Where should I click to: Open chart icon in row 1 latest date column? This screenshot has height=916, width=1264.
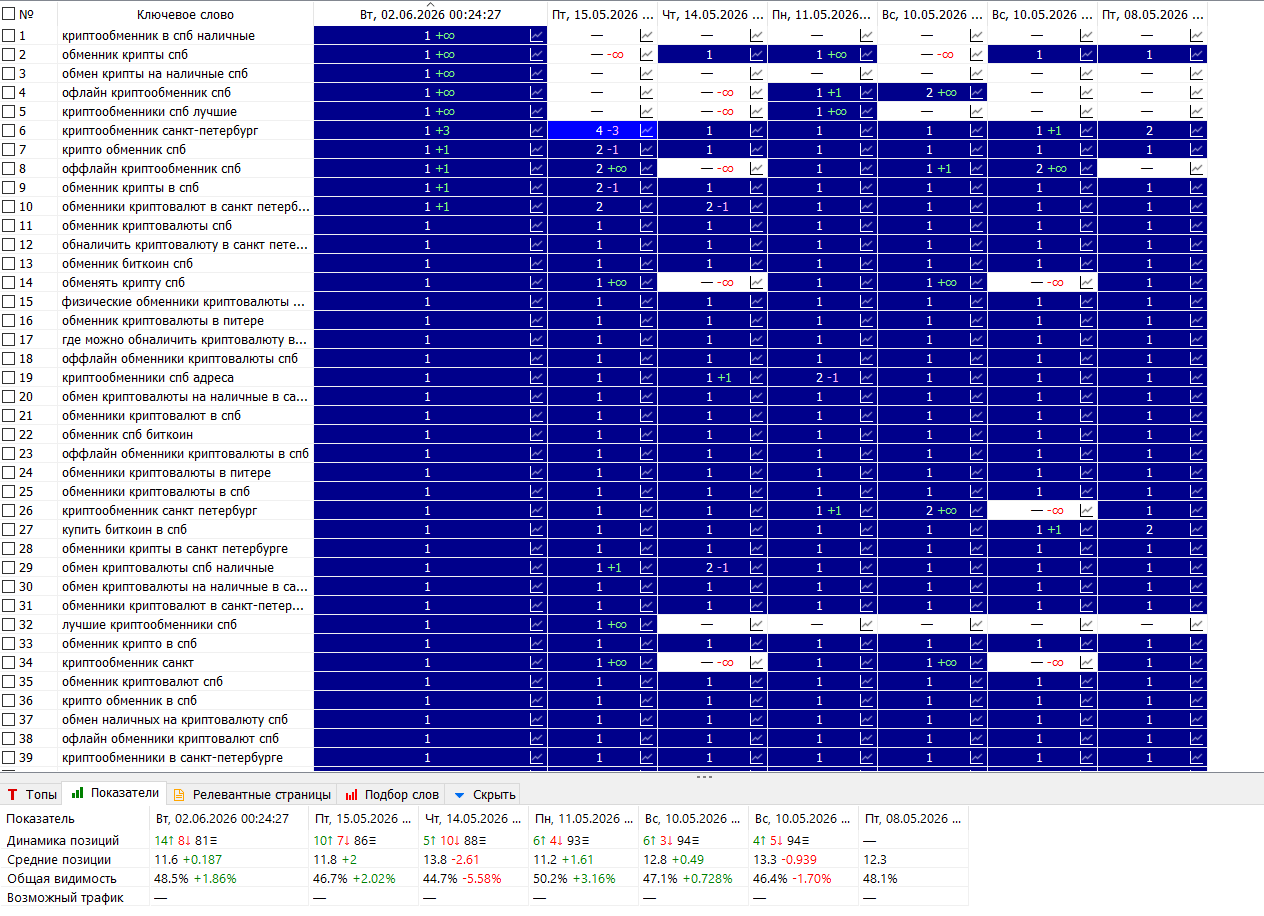pos(537,35)
